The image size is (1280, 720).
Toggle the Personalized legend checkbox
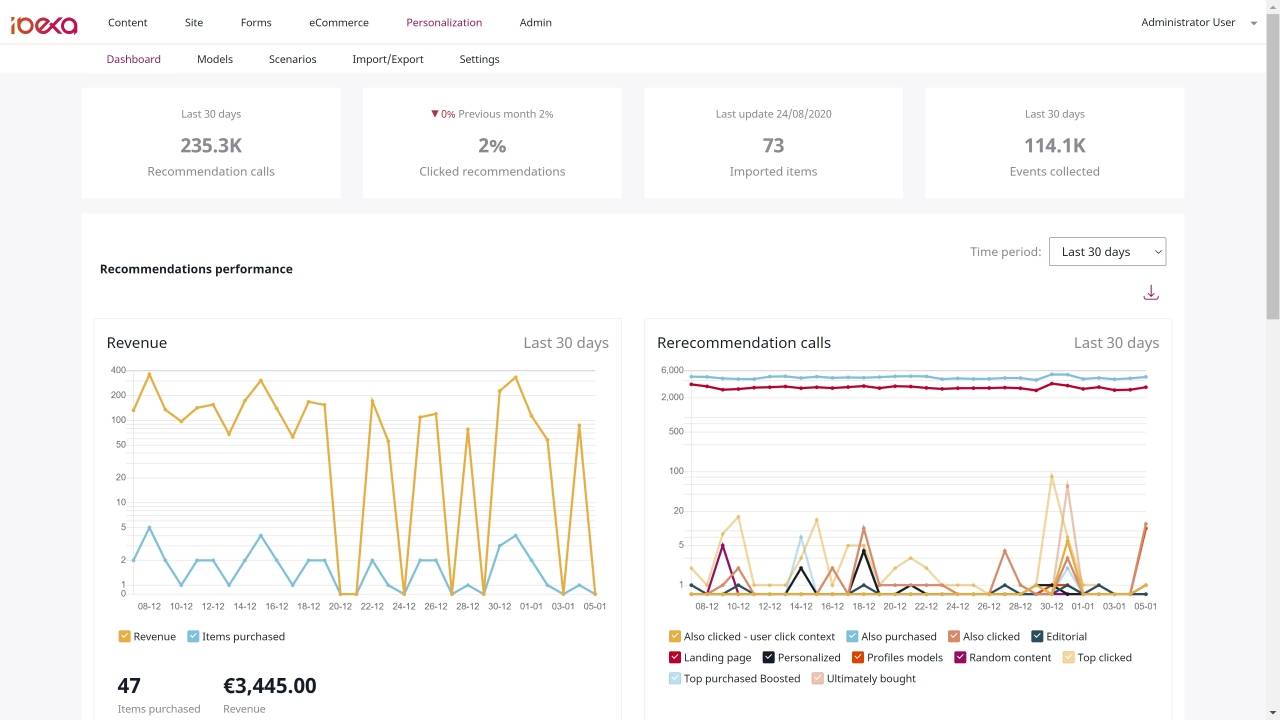click(768, 657)
